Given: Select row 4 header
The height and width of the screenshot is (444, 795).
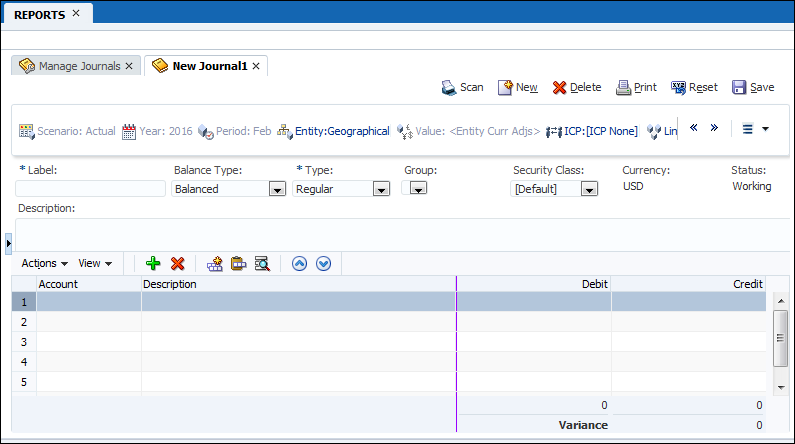Looking at the screenshot, I should pyautogui.click(x=24, y=362).
